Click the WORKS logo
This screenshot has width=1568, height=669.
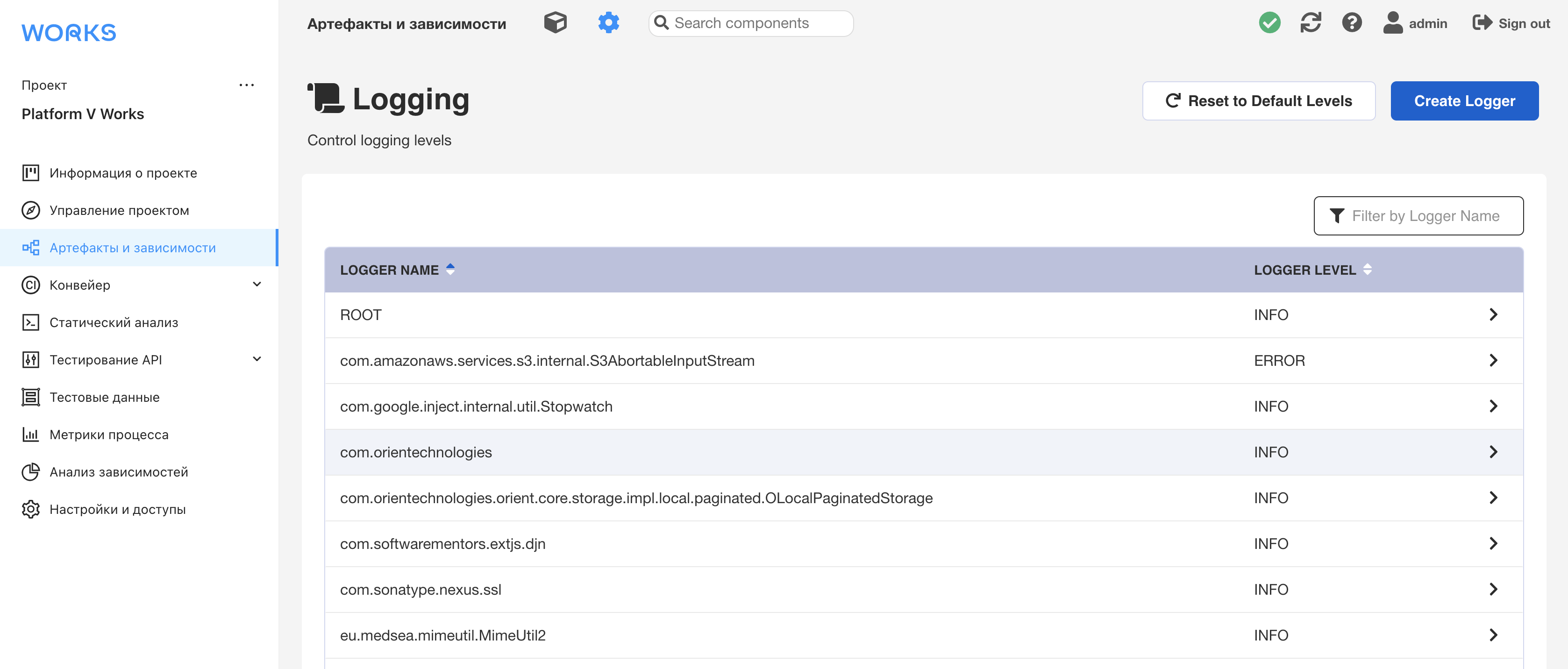tap(69, 33)
